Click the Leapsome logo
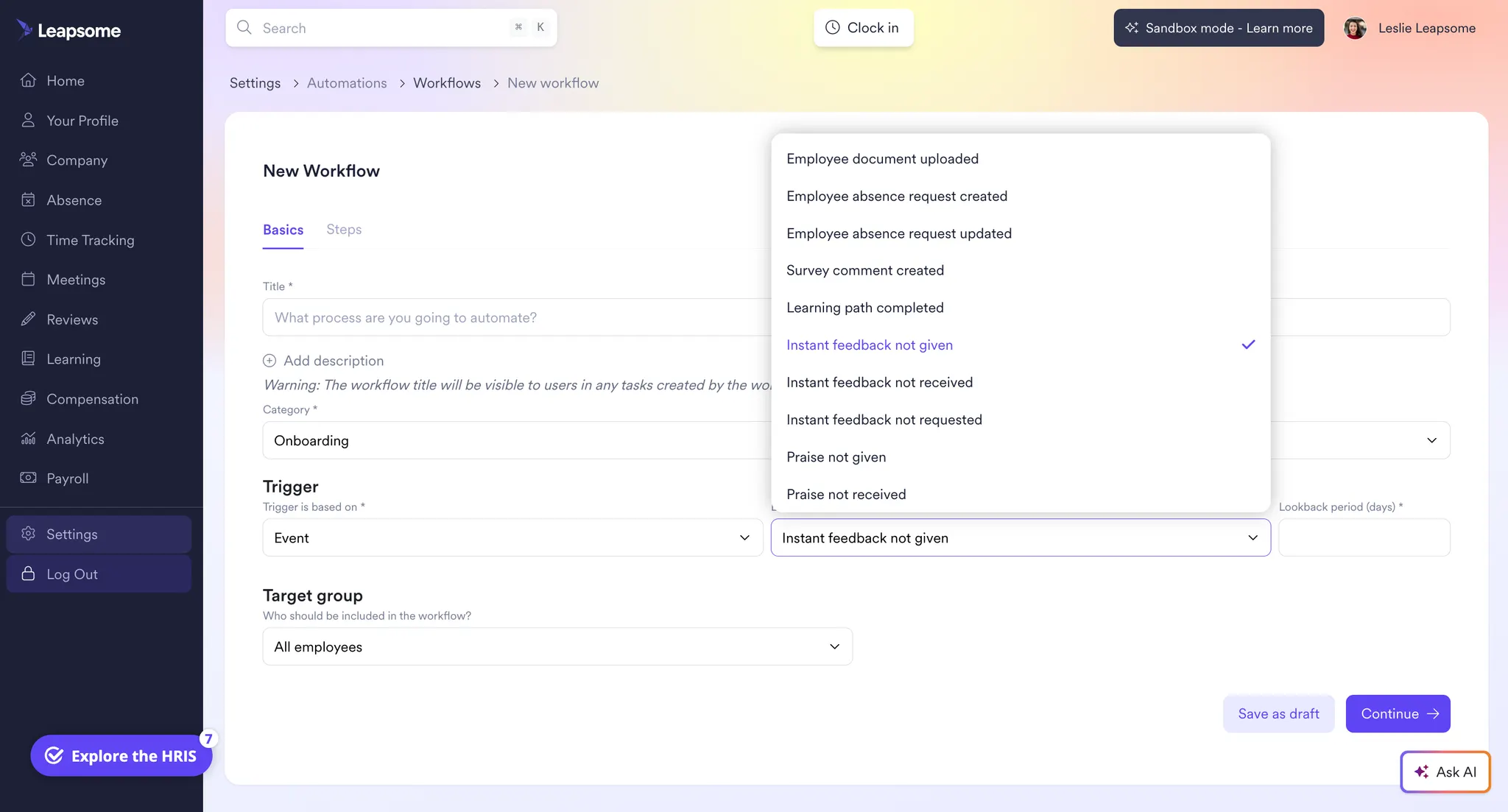 pos(68,29)
